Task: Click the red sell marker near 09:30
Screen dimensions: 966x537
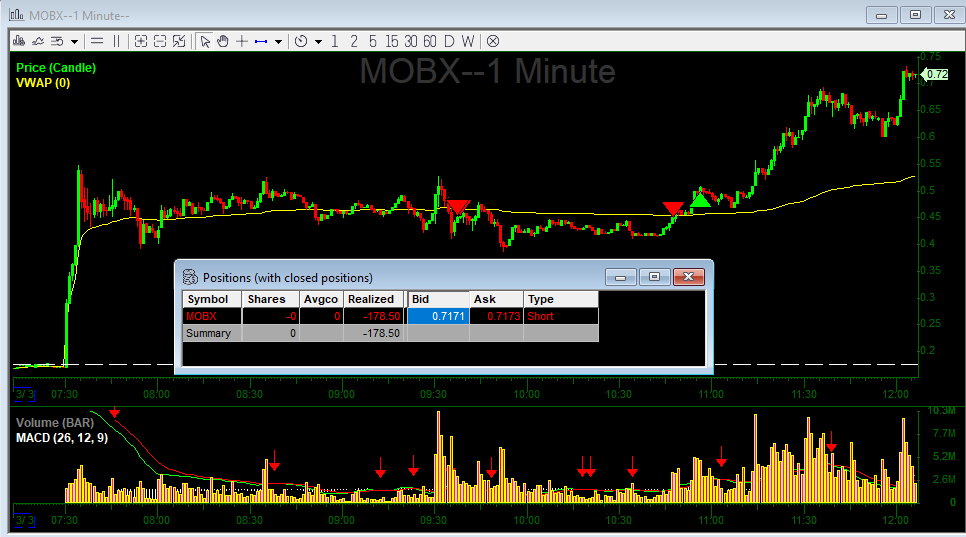Action: pyautogui.click(x=458, y=206)
